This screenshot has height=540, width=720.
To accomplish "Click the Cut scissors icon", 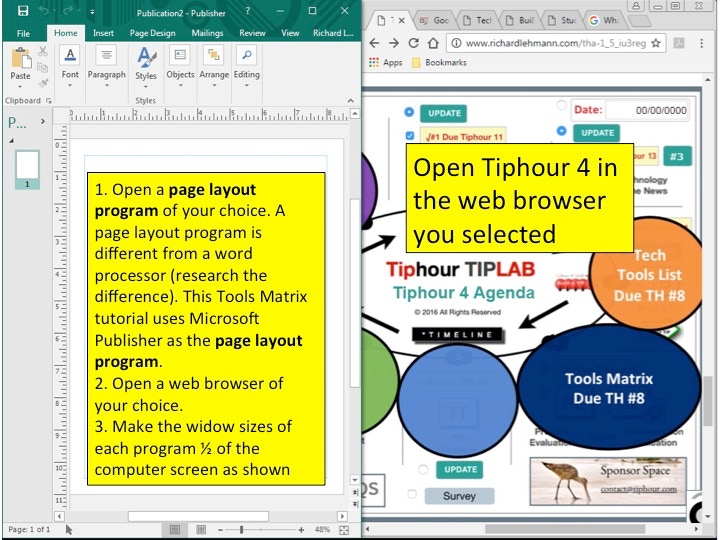I will [43, 51].
